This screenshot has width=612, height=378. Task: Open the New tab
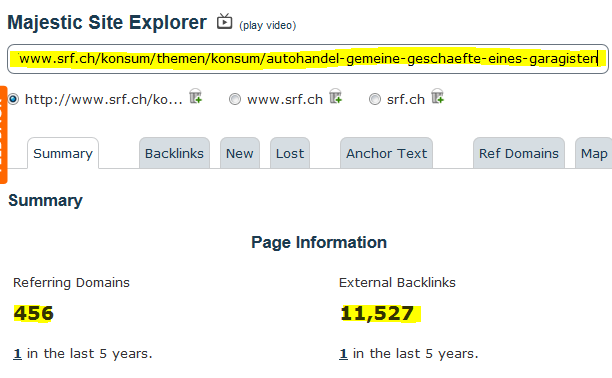(x=240, y=153)
